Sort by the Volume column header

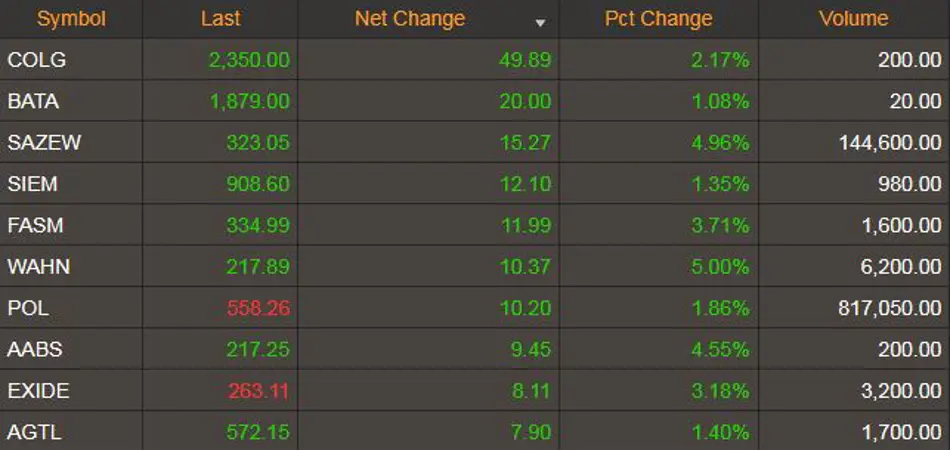[853, 19]
